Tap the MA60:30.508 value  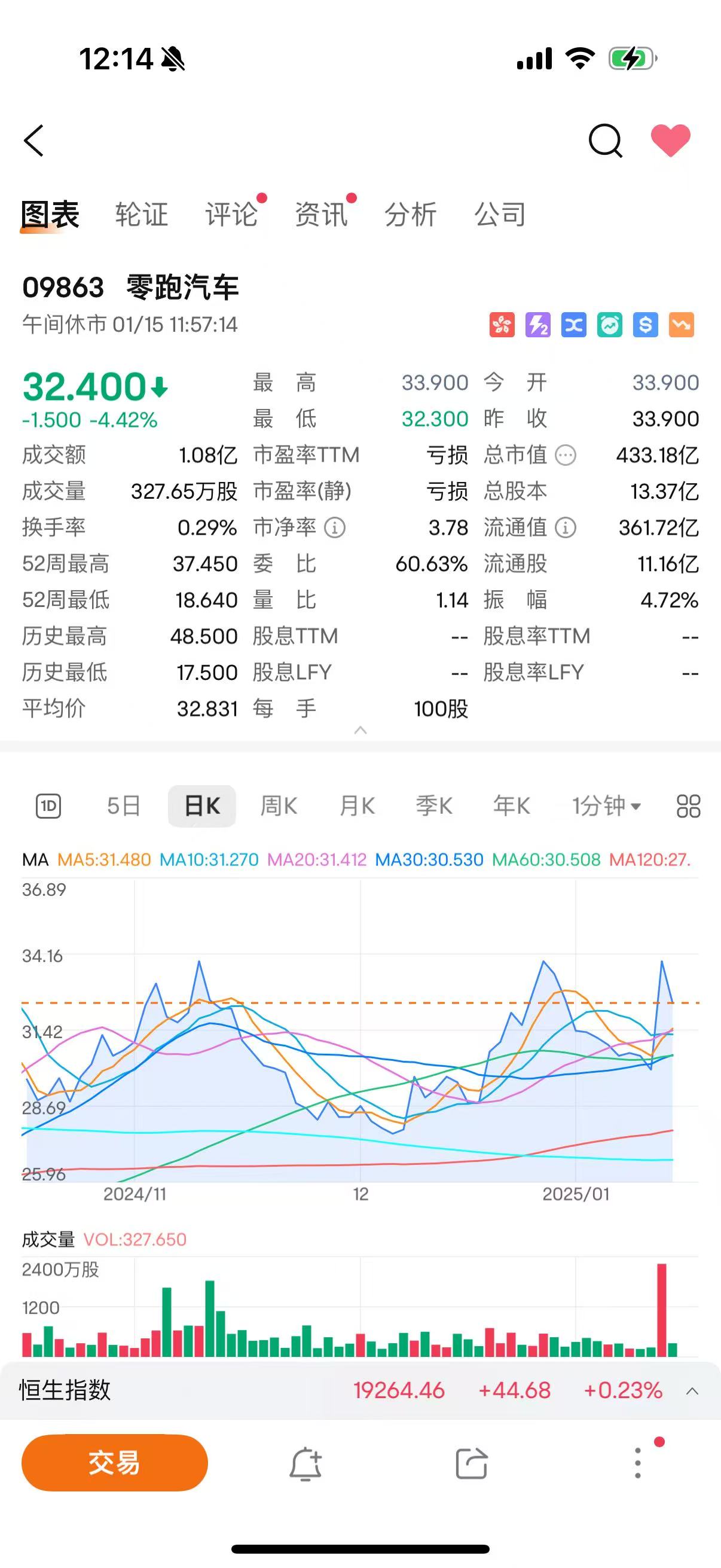click(x=546, y=860)
